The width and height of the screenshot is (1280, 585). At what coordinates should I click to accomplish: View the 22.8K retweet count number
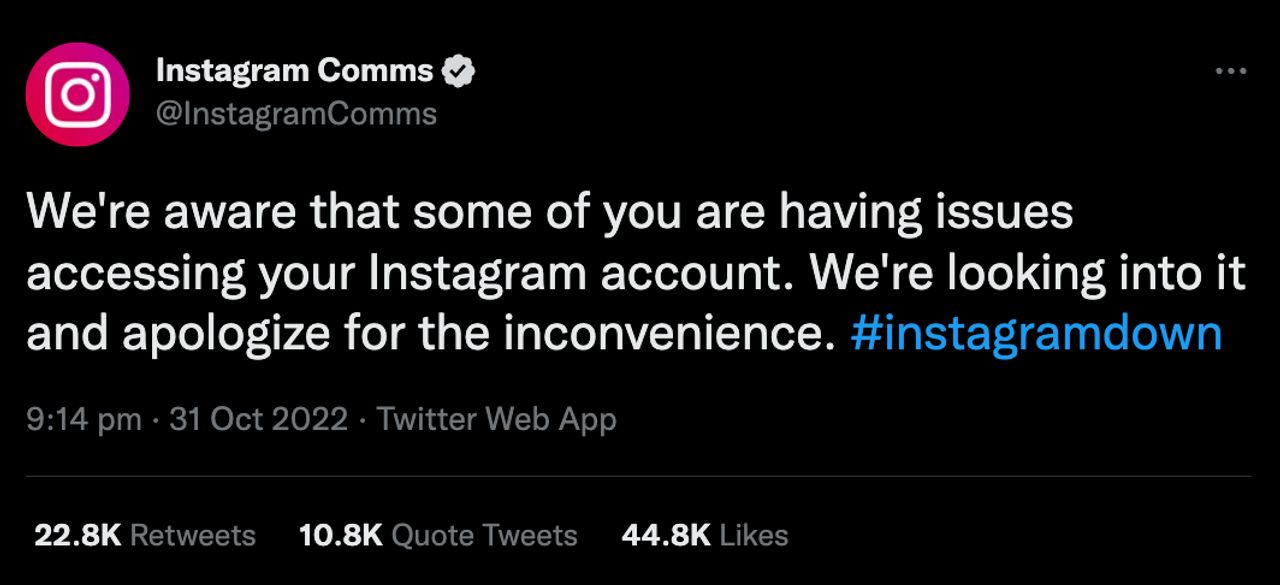(77, 535)
